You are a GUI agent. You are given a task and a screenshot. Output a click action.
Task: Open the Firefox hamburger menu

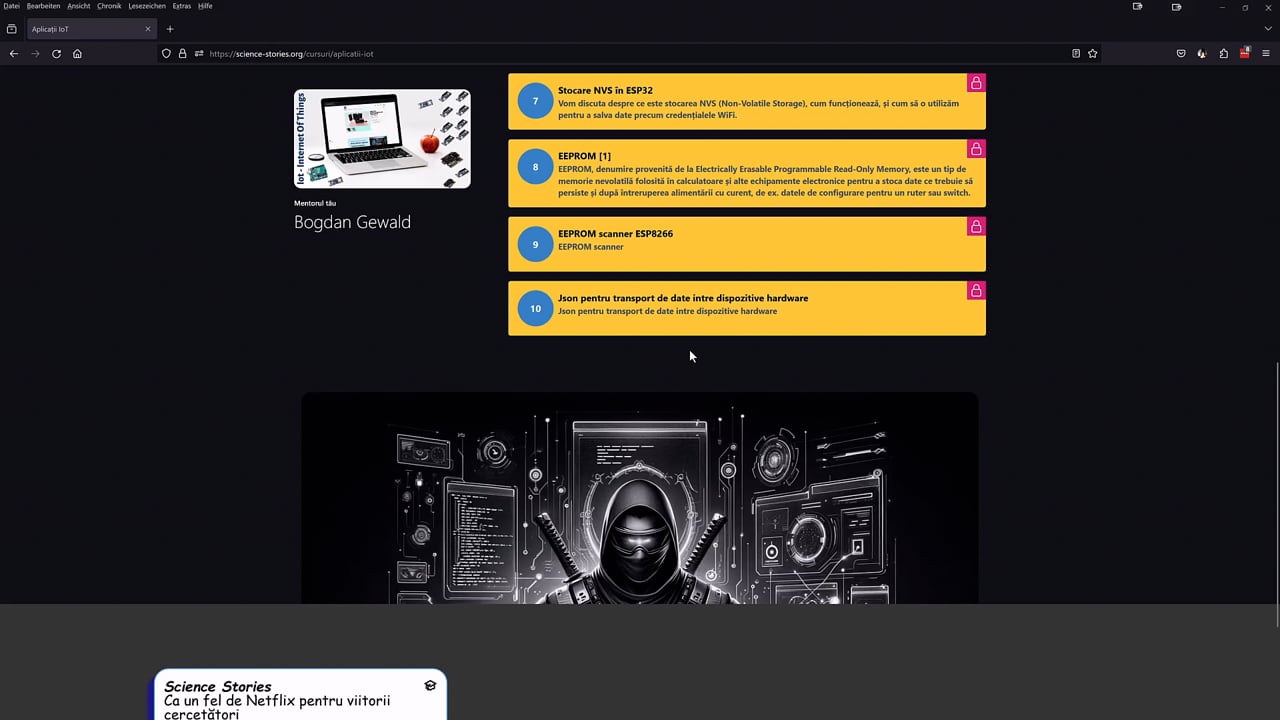click(1265, 53)
